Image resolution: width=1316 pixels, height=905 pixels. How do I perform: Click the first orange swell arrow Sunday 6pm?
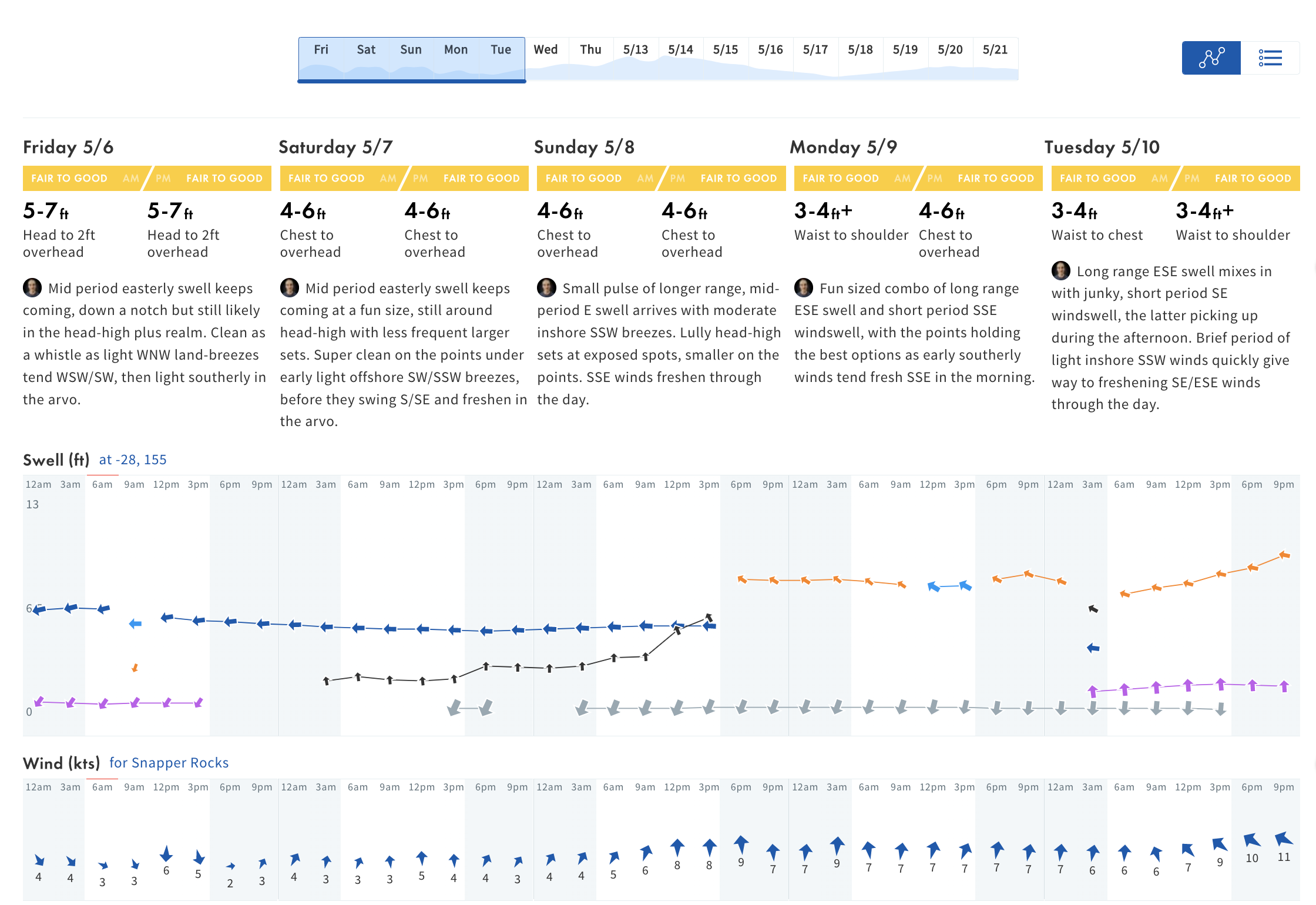coord(742,579)
